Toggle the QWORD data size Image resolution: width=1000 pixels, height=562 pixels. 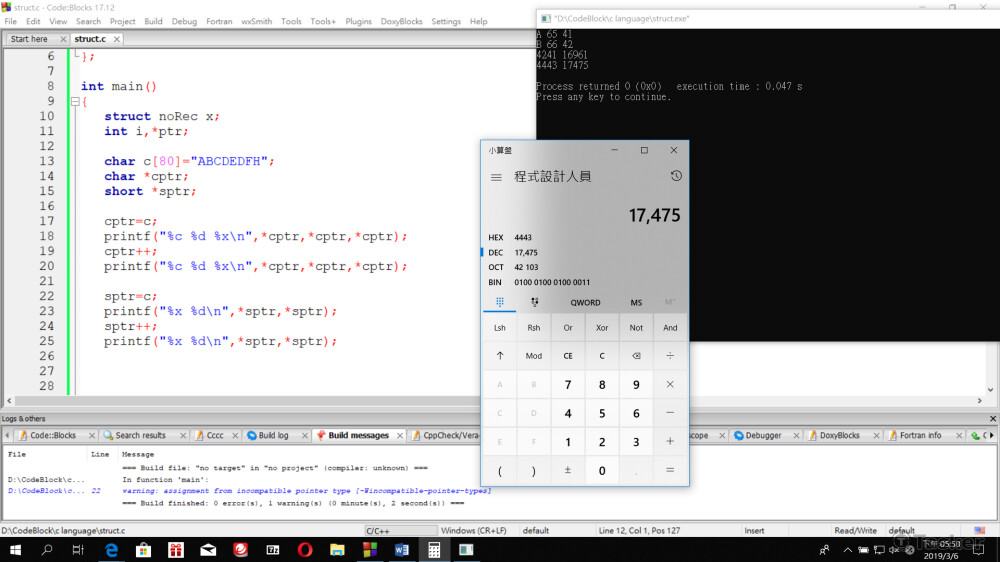pos(585,302)
